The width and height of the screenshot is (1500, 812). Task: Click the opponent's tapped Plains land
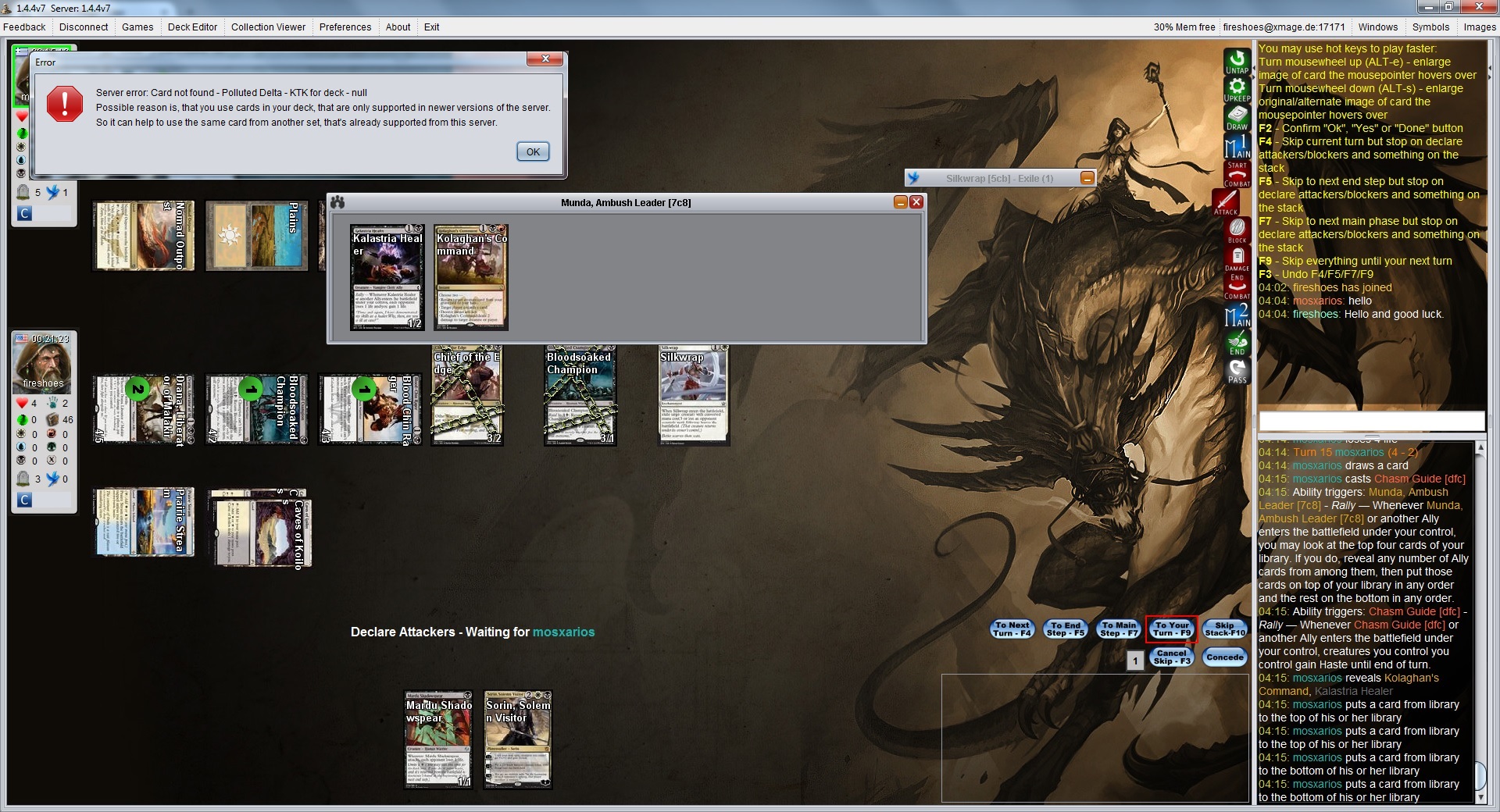tap(255, 236)
